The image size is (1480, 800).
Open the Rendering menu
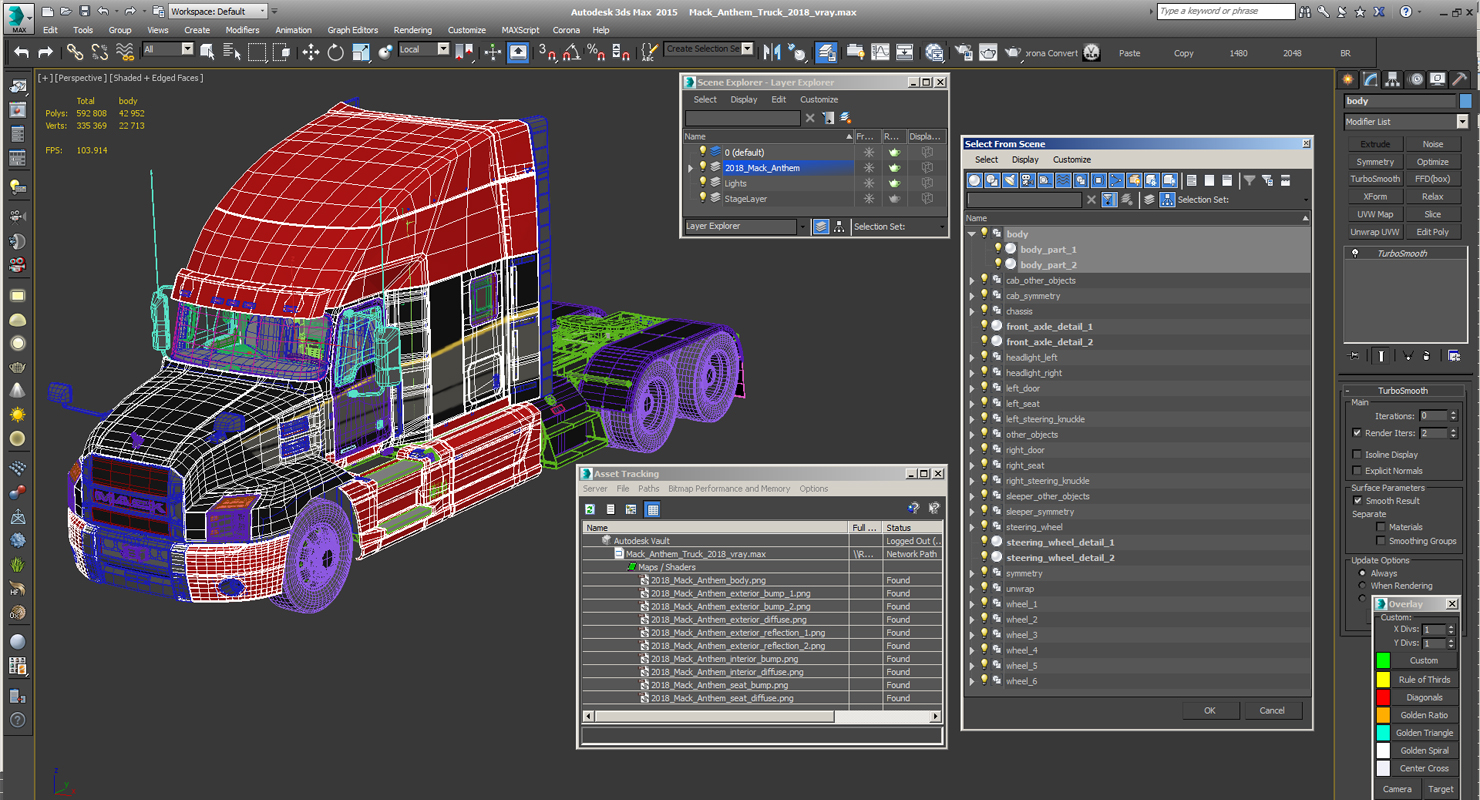(x=412, y=30)
